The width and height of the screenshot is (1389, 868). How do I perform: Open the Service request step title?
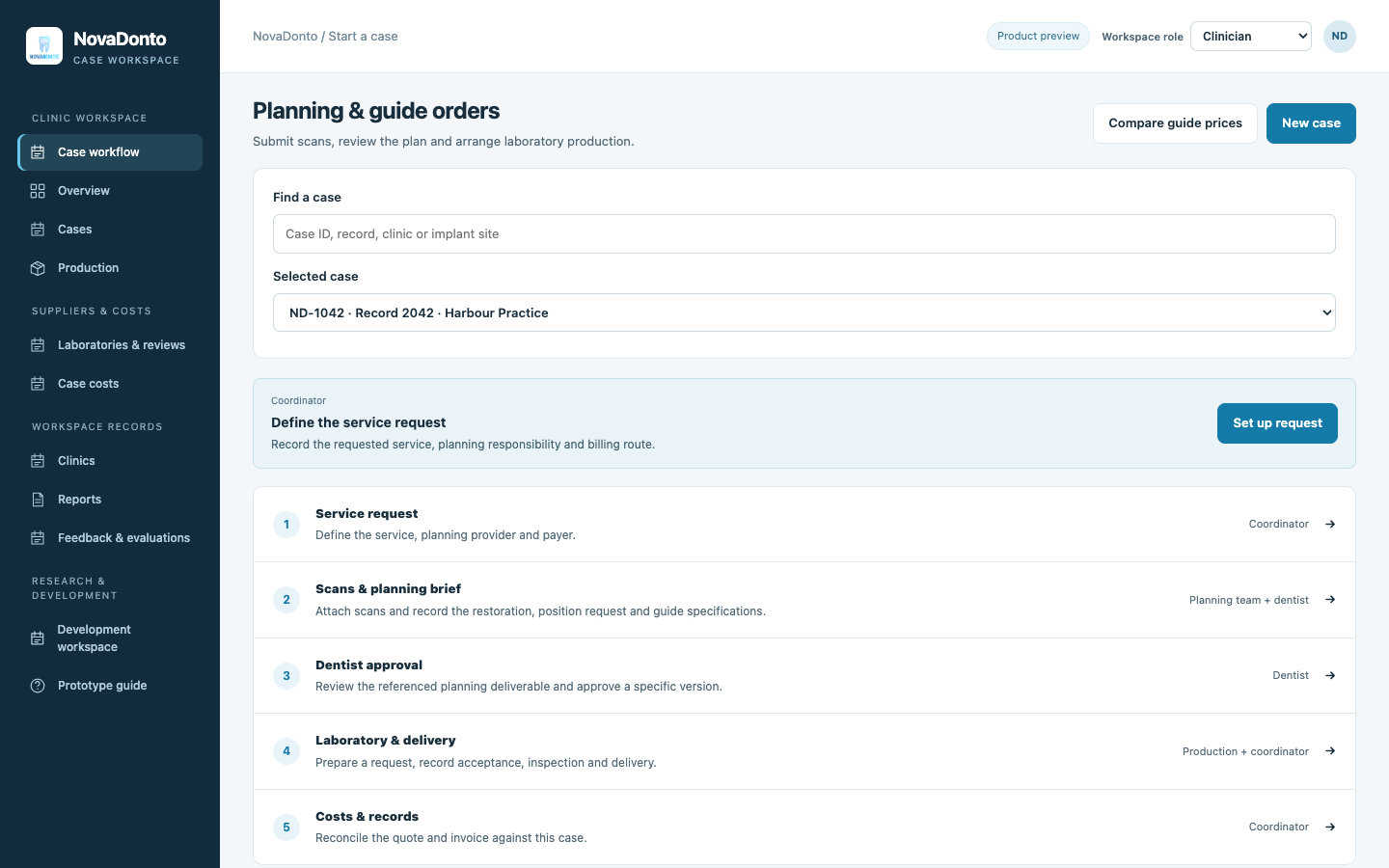pos(367,514)
